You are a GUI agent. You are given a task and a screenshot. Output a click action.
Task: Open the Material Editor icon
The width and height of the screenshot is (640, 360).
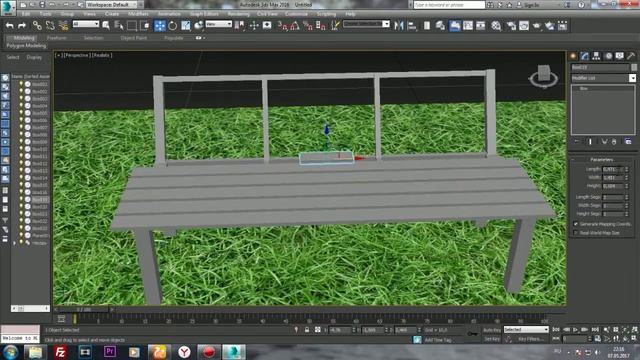pos(496,26)
